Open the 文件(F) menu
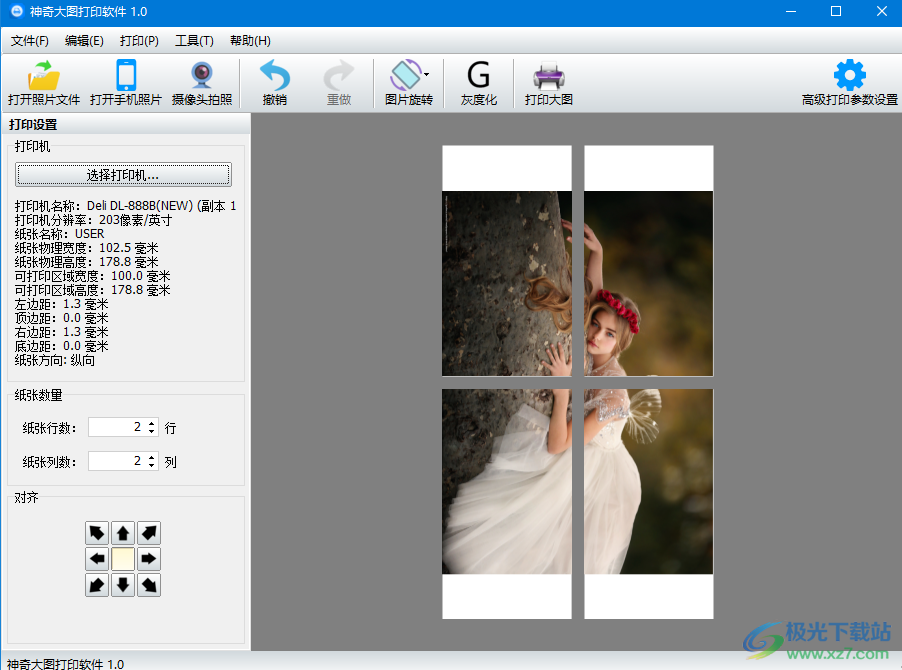Viewport: 902px width, 670px height. (30, 41)
